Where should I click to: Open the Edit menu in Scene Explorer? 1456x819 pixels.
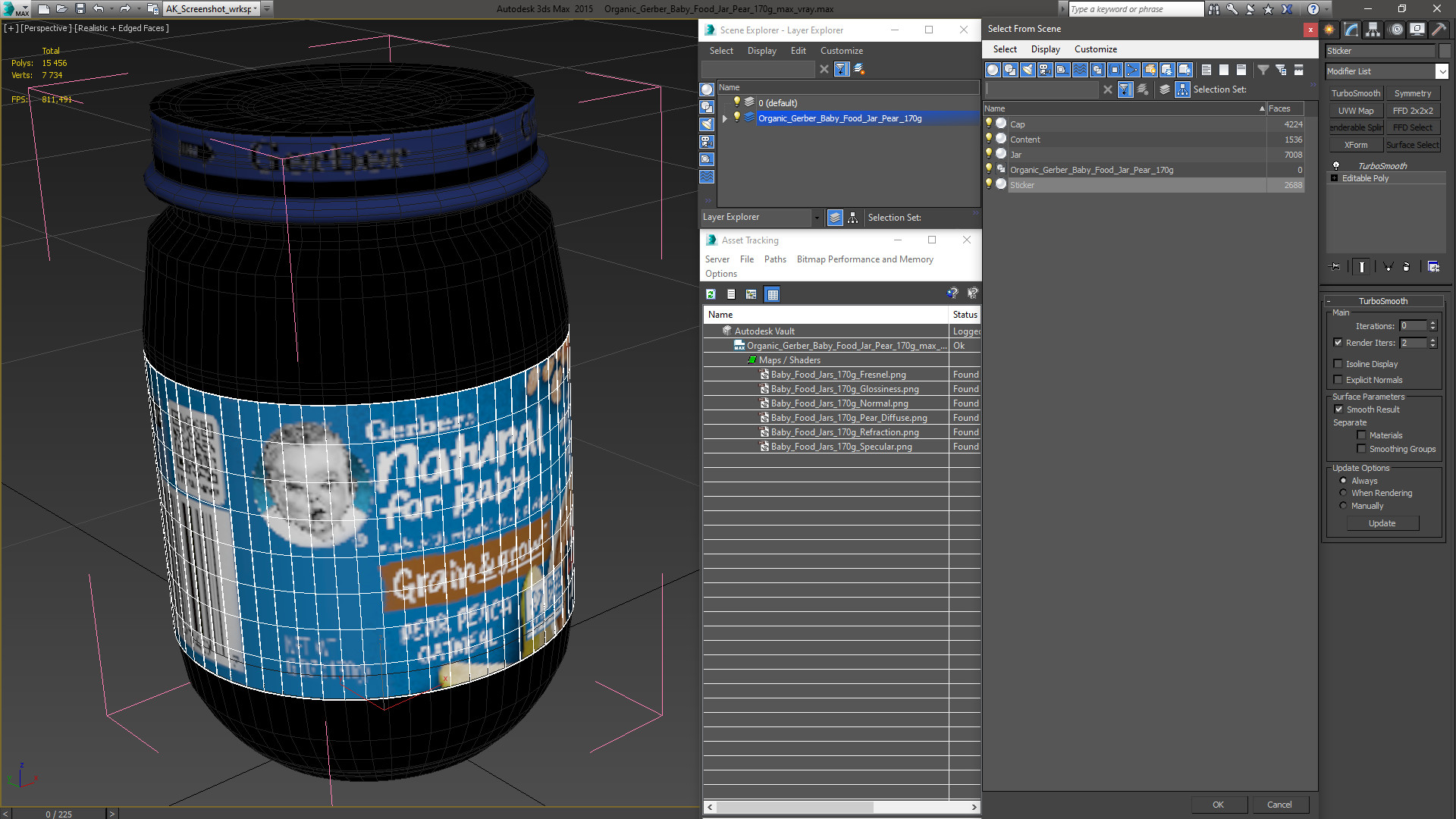[x=798, y=51]
